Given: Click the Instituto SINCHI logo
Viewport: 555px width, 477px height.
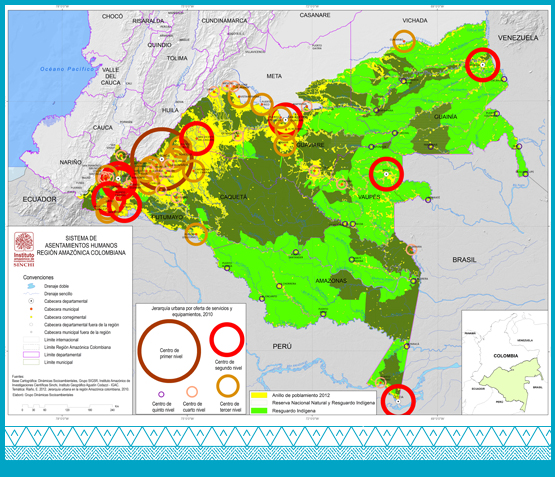Looking at the screenshot, I should point(24,249).
